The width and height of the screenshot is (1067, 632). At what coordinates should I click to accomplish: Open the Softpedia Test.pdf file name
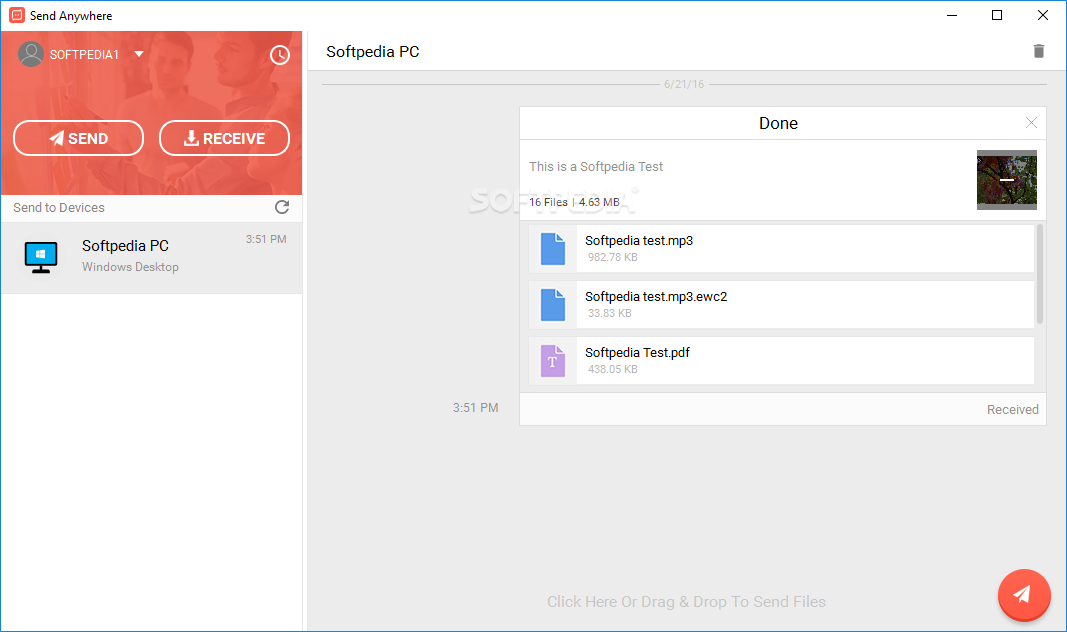click(637, 352)
